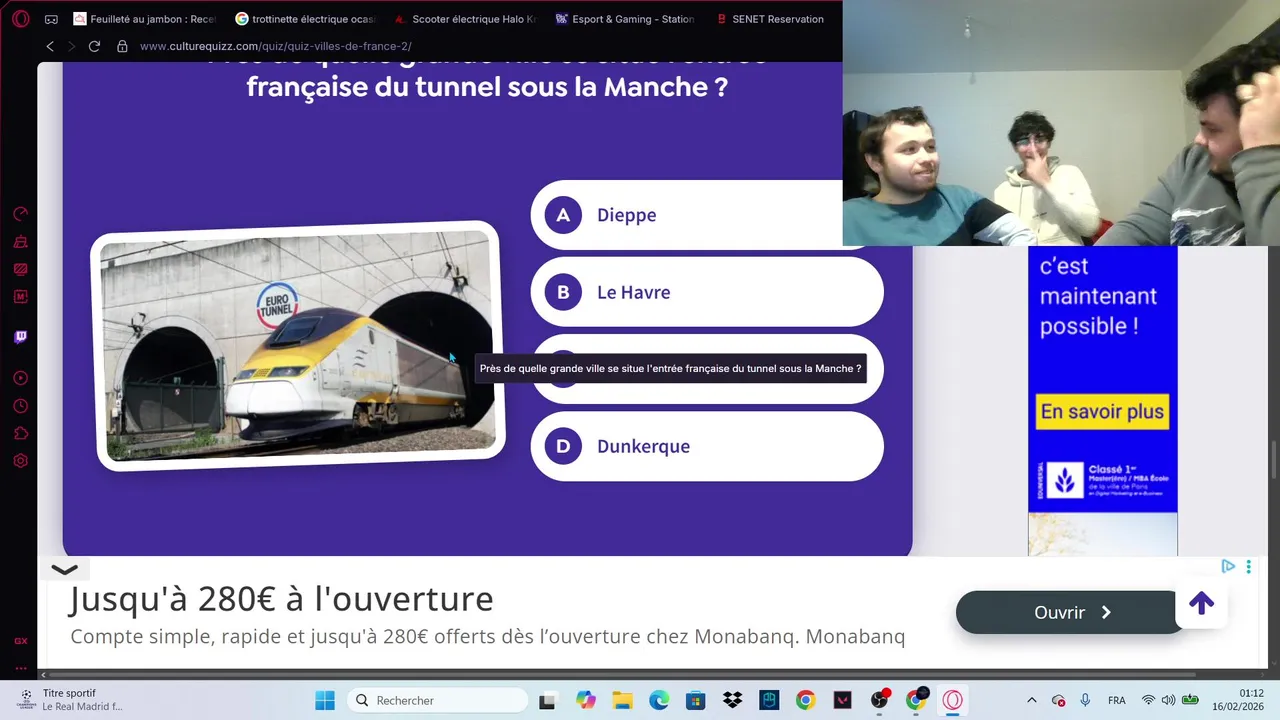
Task: Open the Opera GX main menu logo
Action: (x=20, y=19)
